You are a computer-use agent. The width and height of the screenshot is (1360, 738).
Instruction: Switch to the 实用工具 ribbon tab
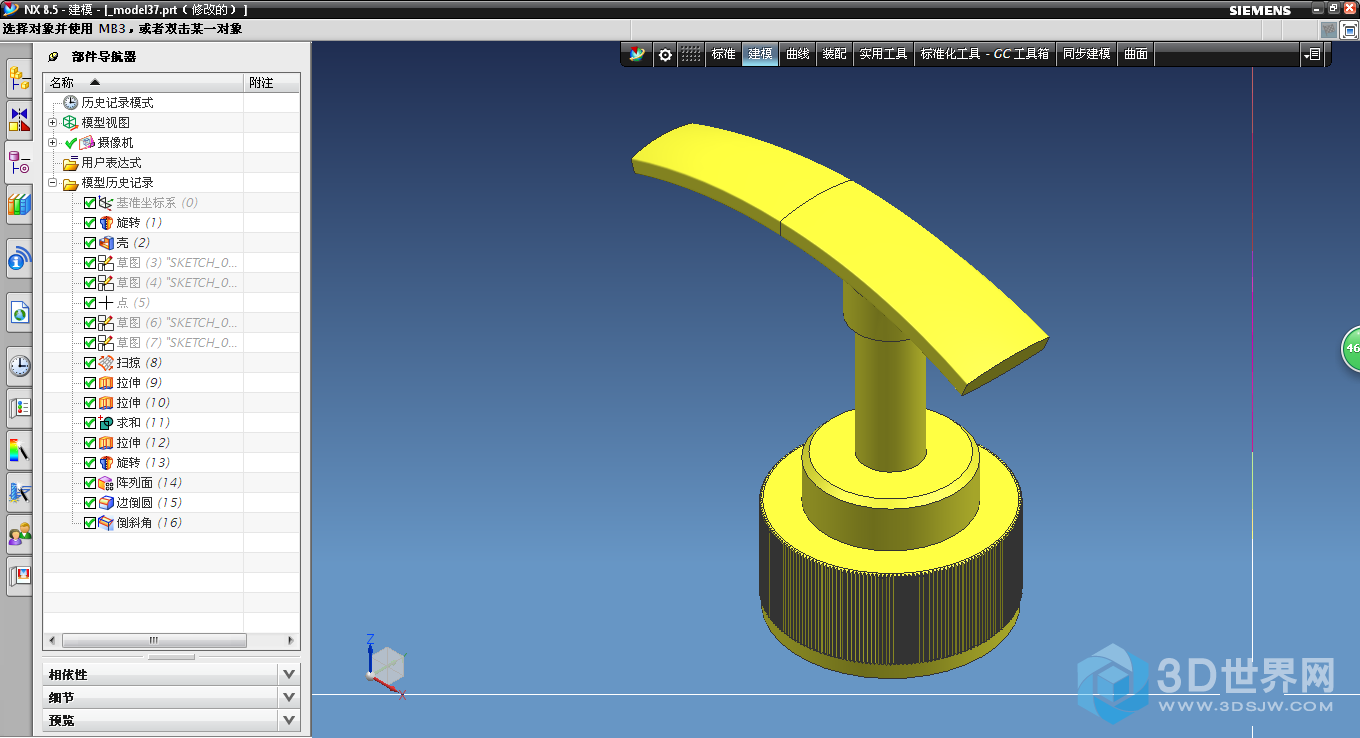(x=884, y=54)
